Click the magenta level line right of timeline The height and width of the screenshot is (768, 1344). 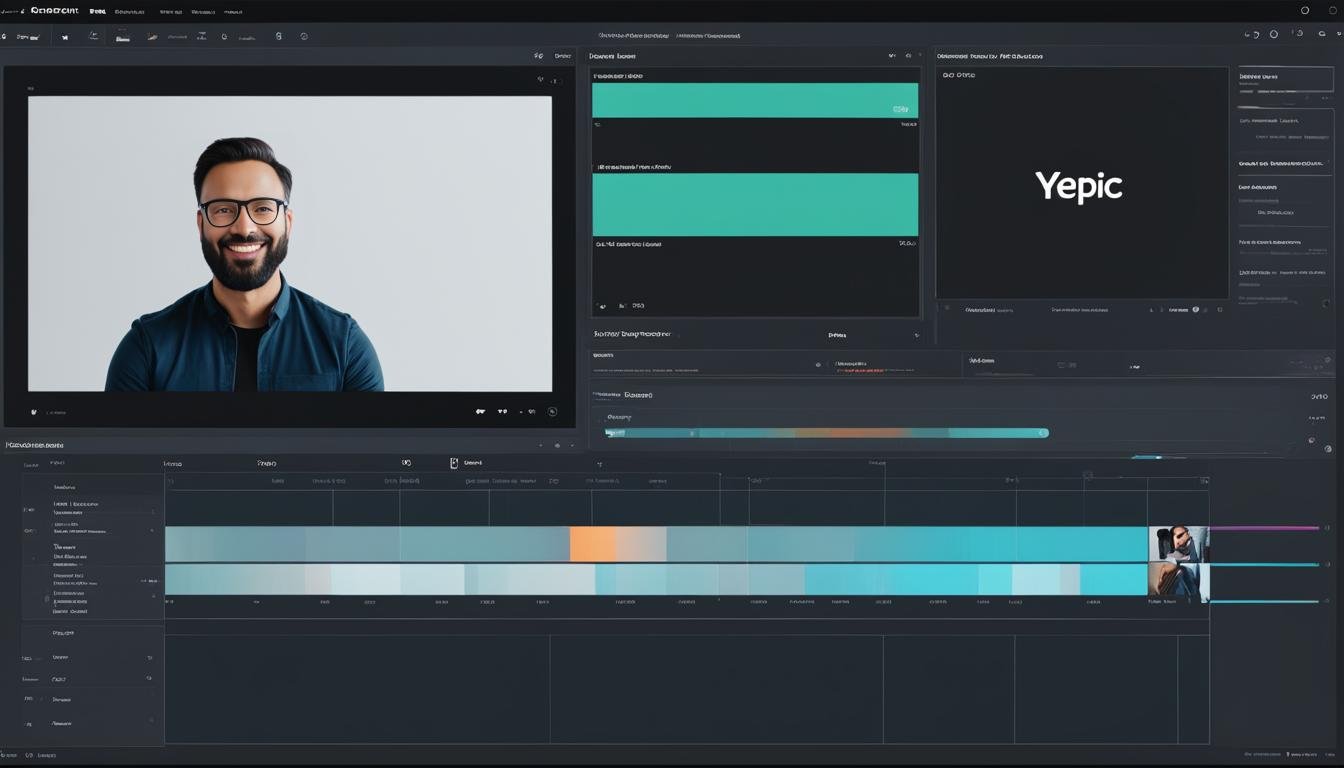(x=1265, y=528)
